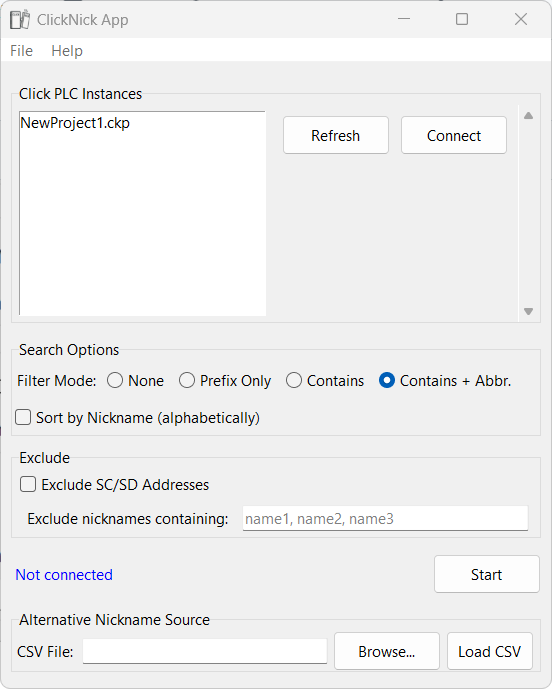552x689 pixels.
Task: Click the scroll up arrow in instances panel
Action: click(x=528, y=116)
